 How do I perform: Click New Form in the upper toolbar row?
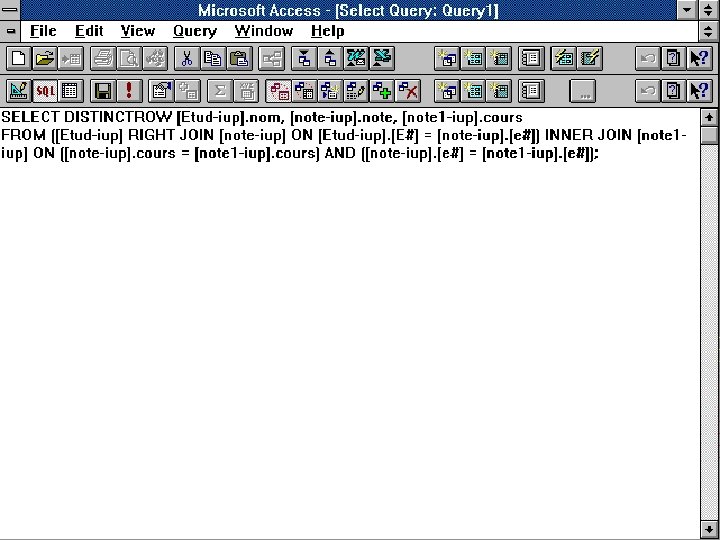[473, 58]
